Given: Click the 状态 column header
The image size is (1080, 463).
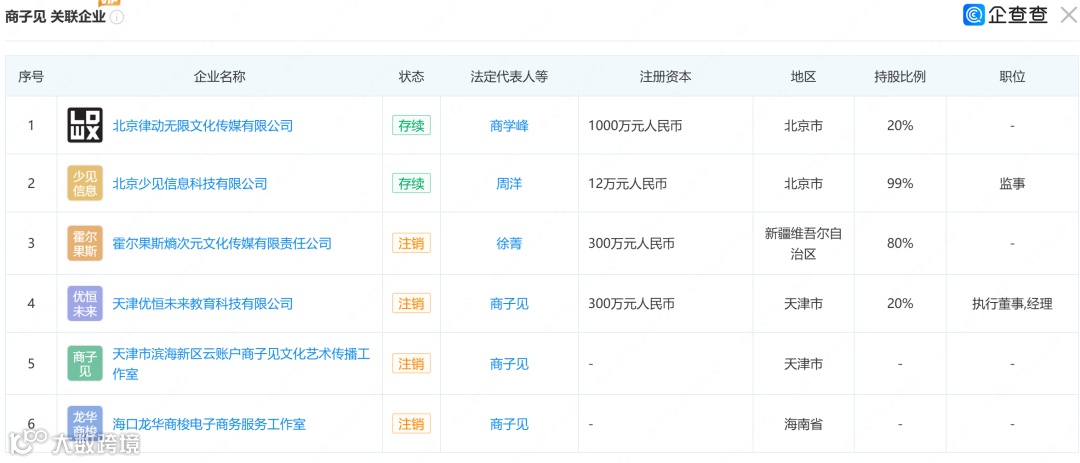Looking at the screenshot, I should click(411, 76).
